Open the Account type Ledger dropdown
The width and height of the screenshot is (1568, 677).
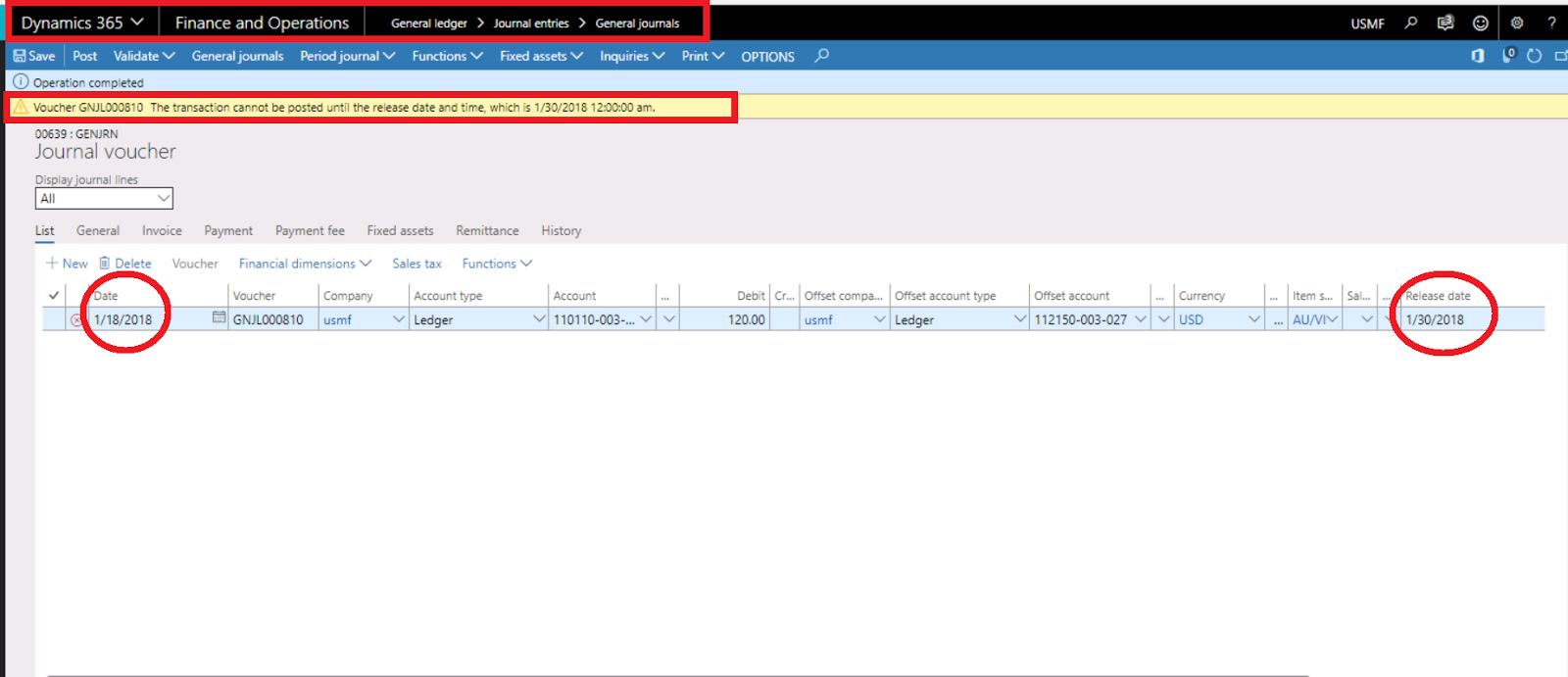[539, 319]
